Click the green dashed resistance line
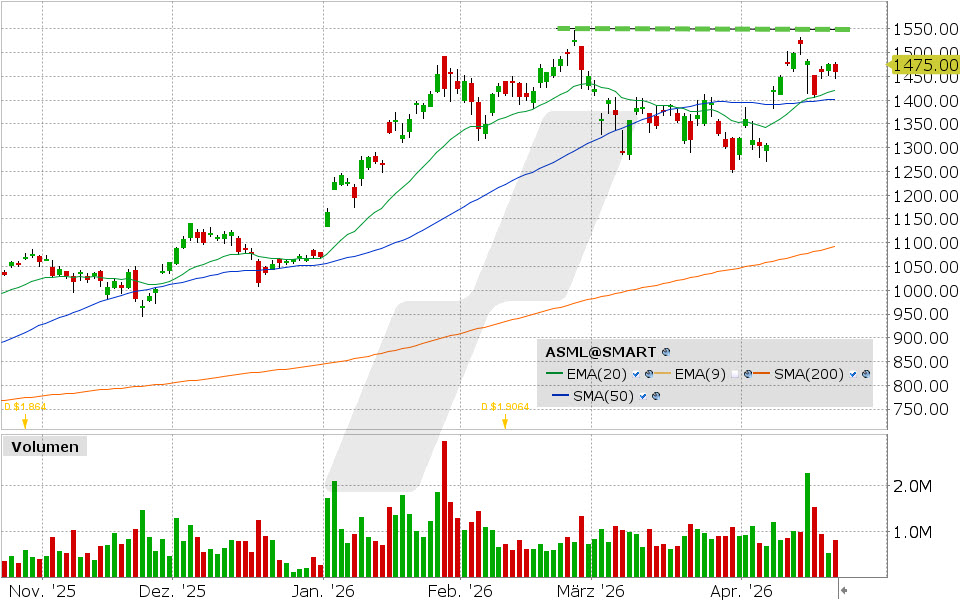This screenshot has width=960, height=600. pos(700,29)
